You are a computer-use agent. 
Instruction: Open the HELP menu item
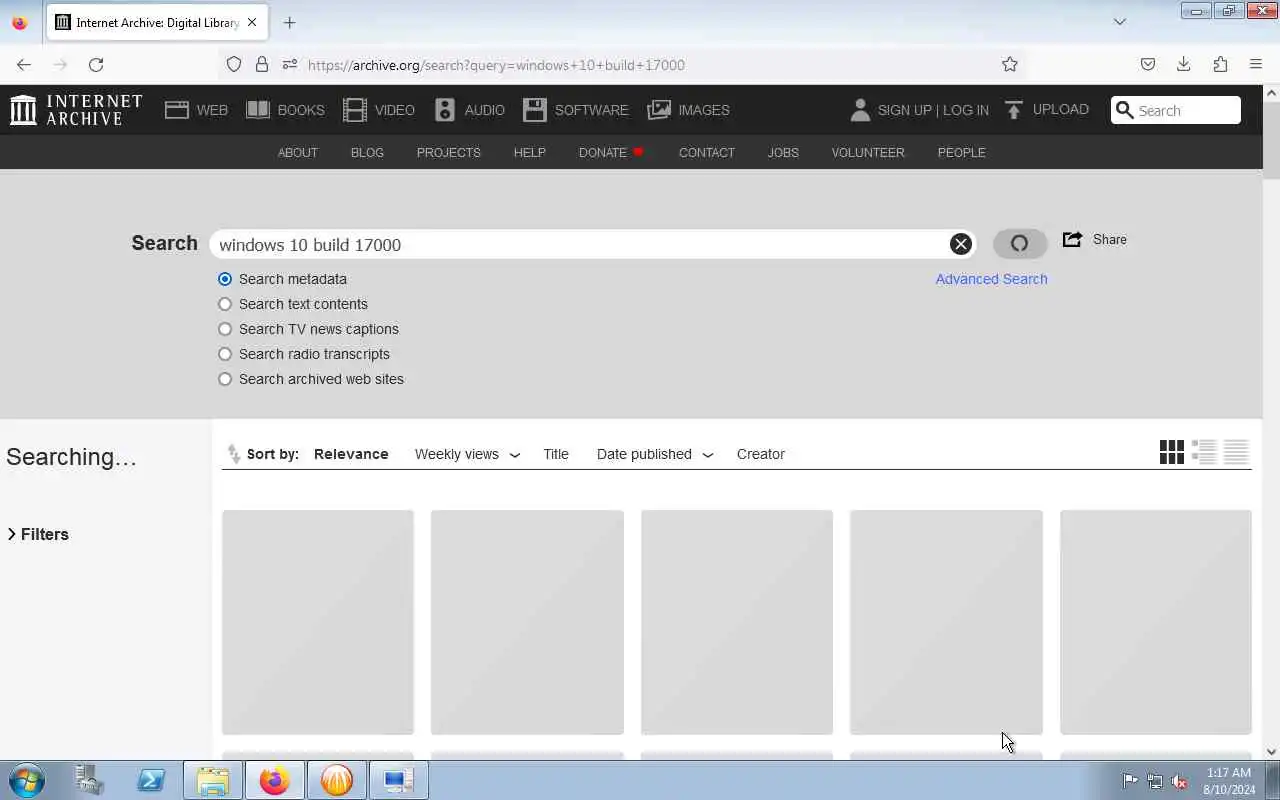(x=529, y=152)
